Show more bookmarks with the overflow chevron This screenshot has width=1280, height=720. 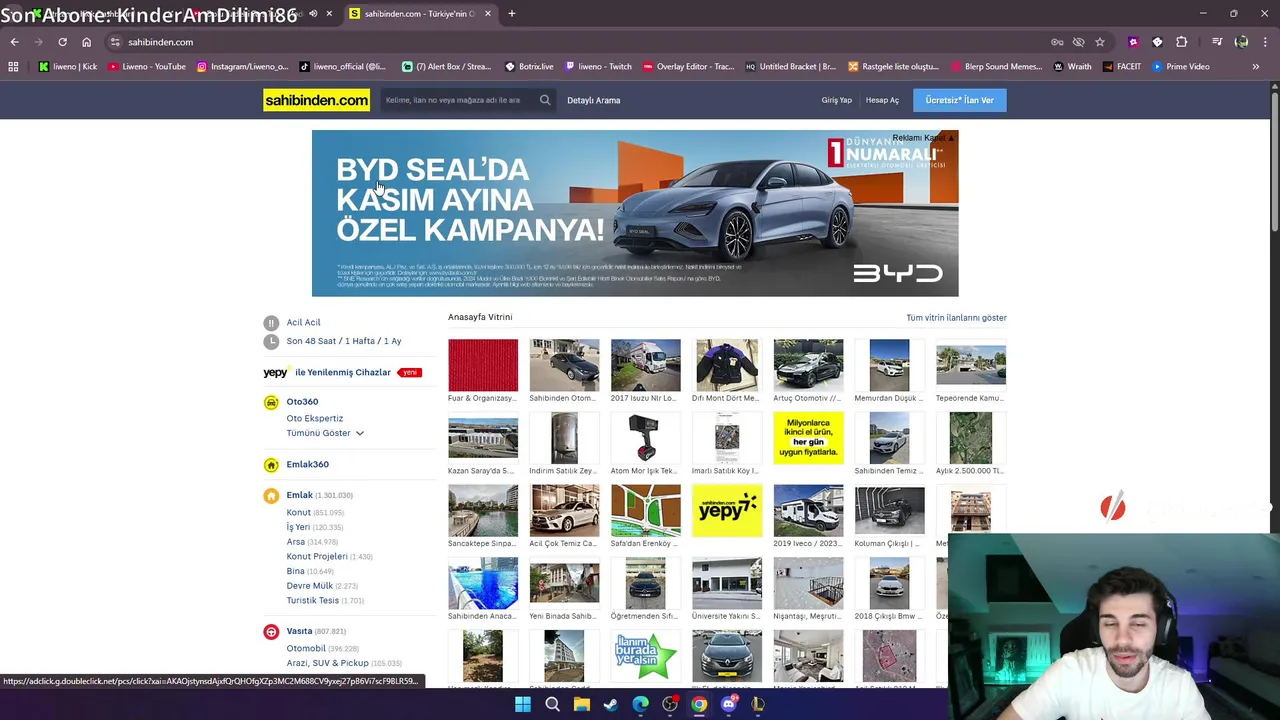[1255, 66]
